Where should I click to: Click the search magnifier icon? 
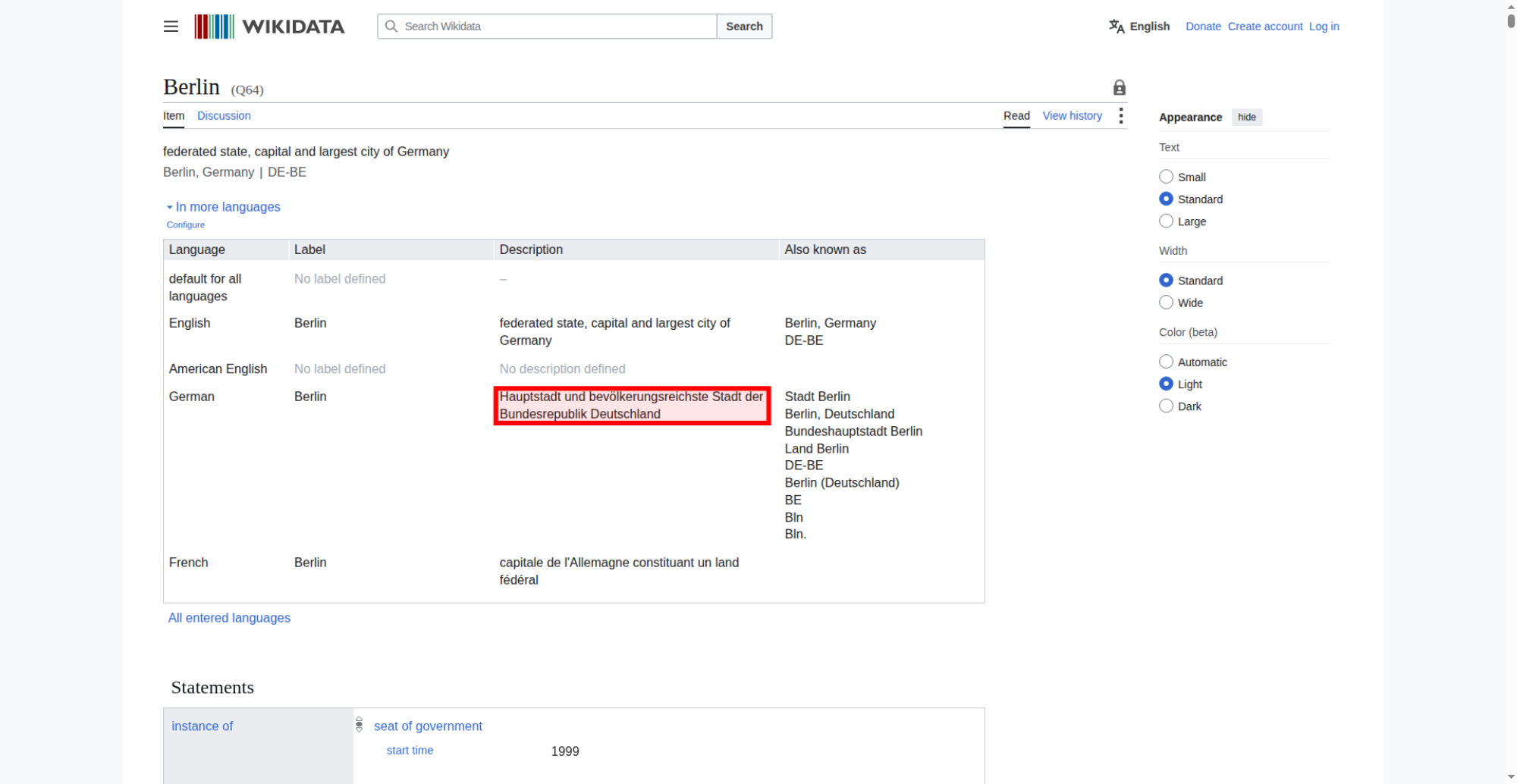pyautogui.click(x=391, y=27)
